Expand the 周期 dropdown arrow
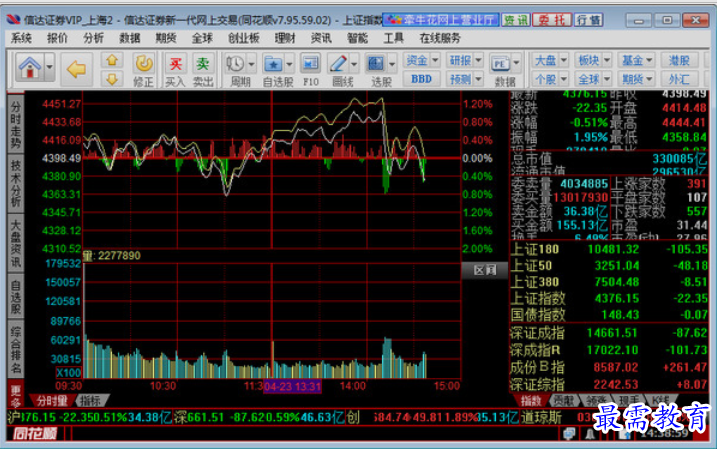This screenshot has width=717, height=449. point(251,64)
